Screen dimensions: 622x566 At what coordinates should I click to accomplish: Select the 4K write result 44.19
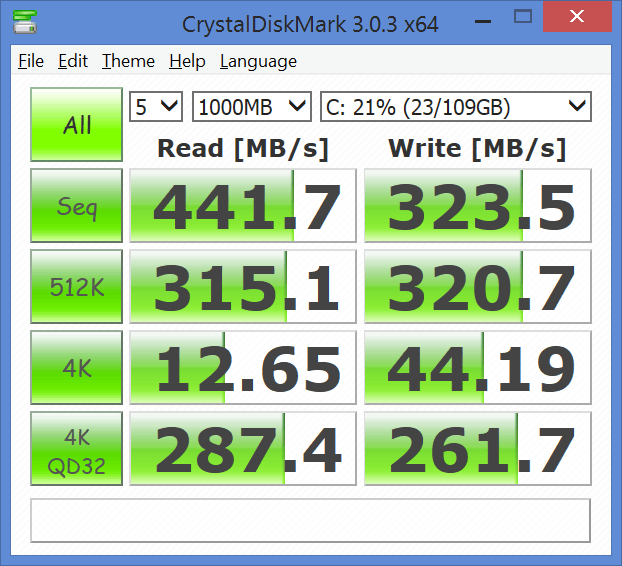coord(478,367)
